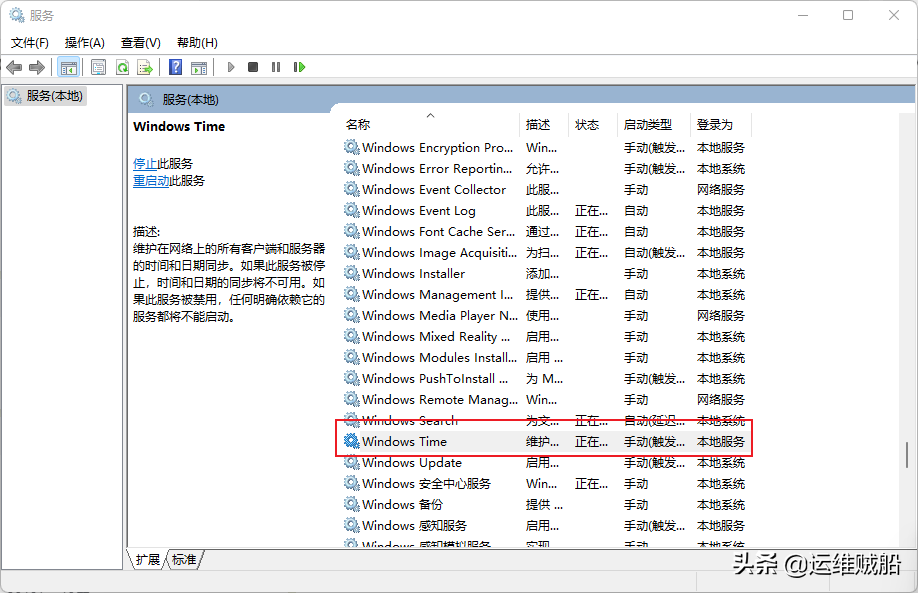Click the 停止 link for this service
Screen dimensions: 918x593
click(x=145, y=163)
